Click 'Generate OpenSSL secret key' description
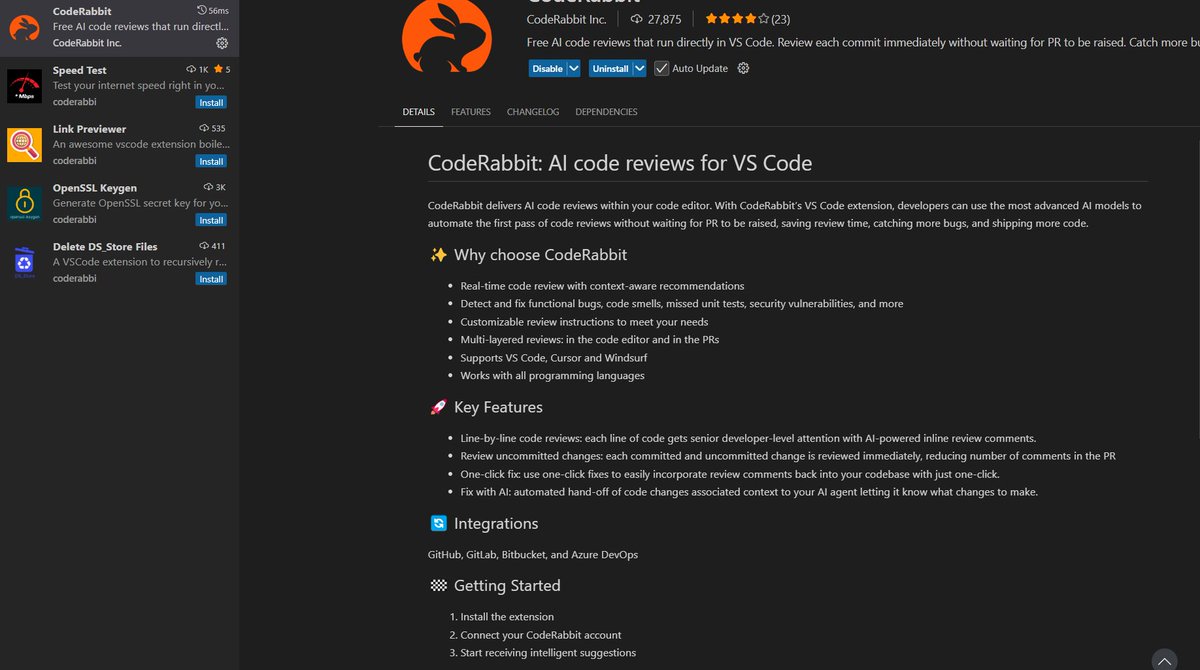 pos(140,203)
